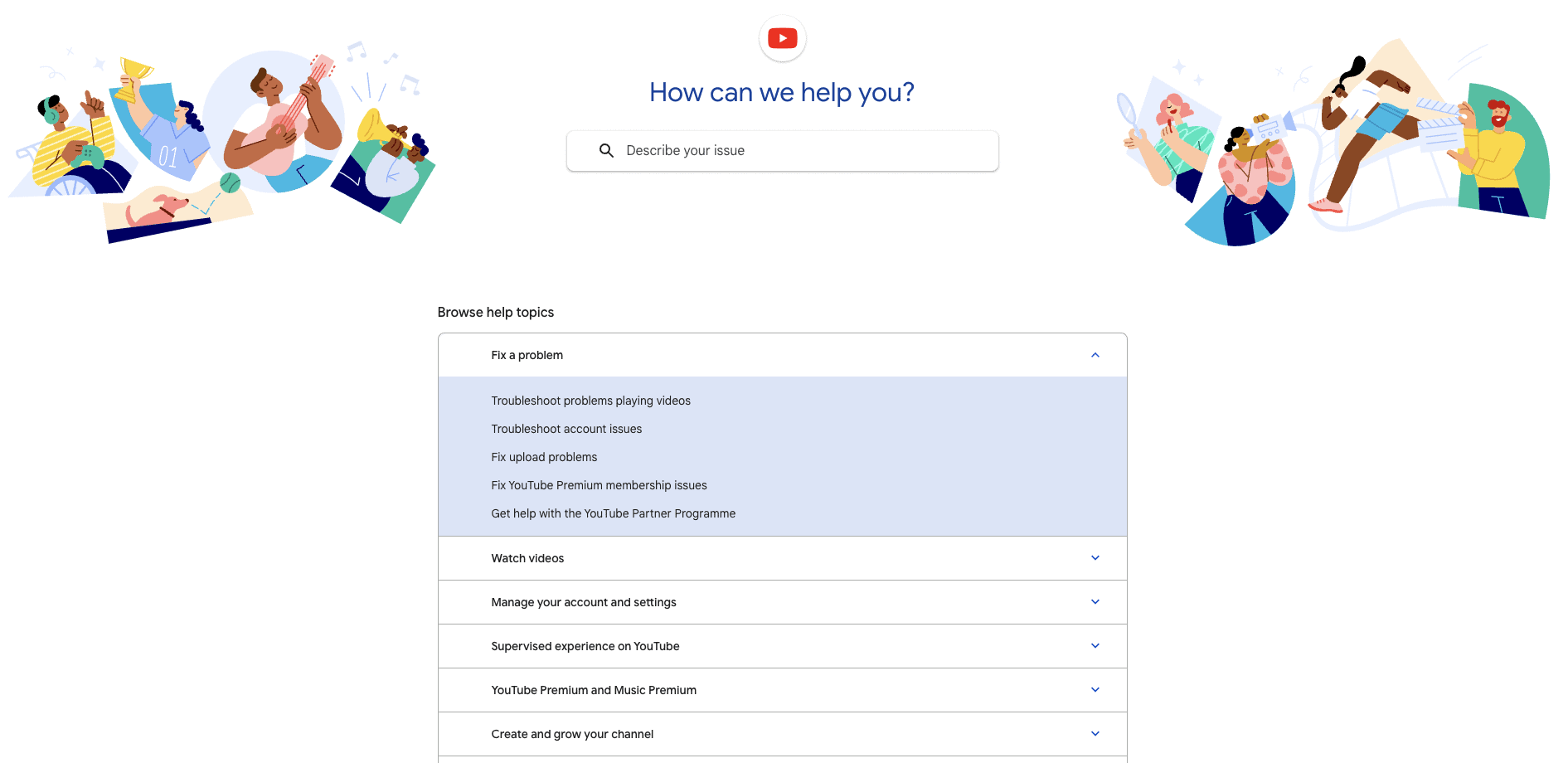
Task: Click the Watch videos topic label
Action: 527,557
